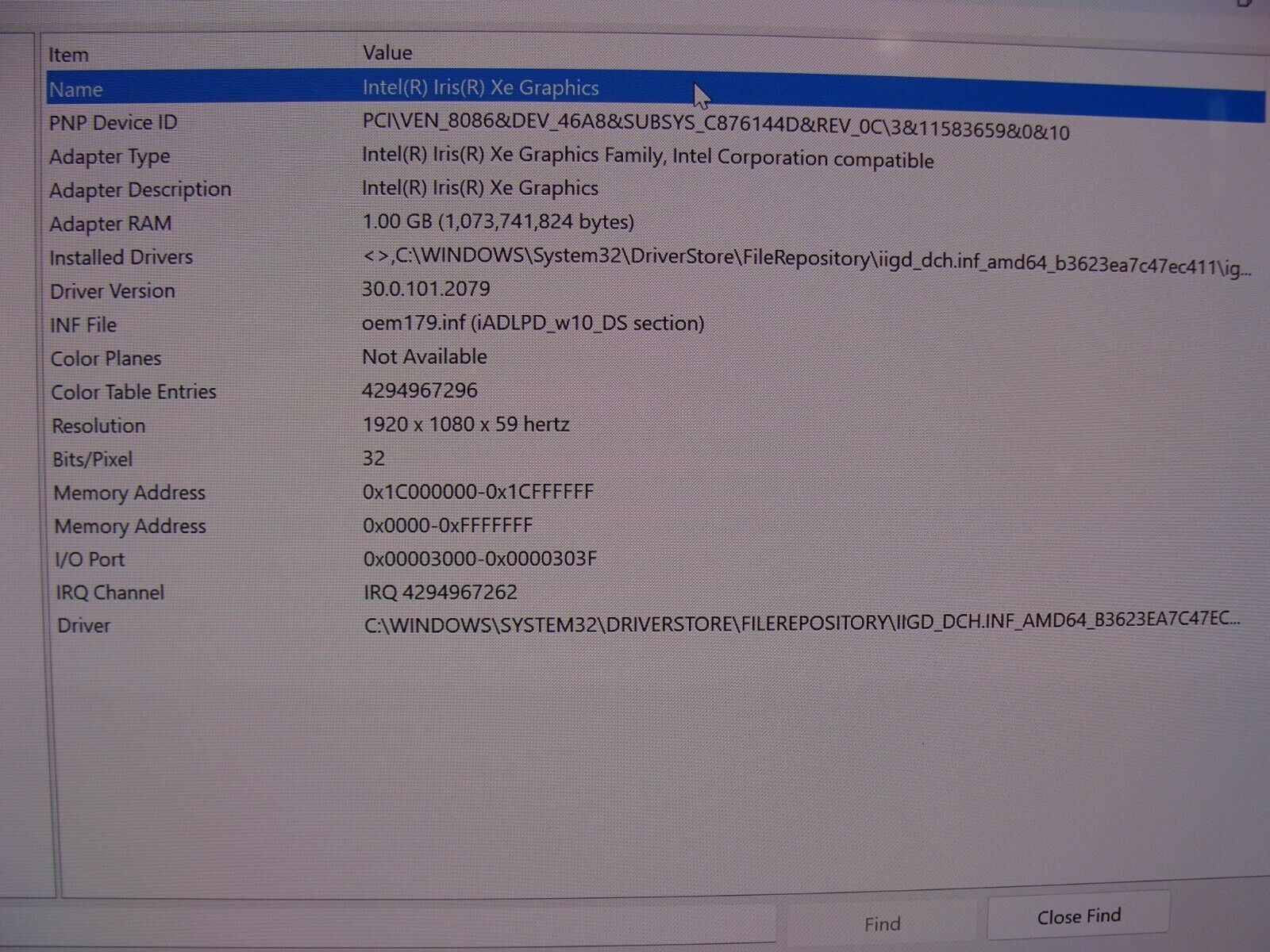Select the Color Table Entries row
Screen dimensions: 1270x952
[x=655, y=391]
